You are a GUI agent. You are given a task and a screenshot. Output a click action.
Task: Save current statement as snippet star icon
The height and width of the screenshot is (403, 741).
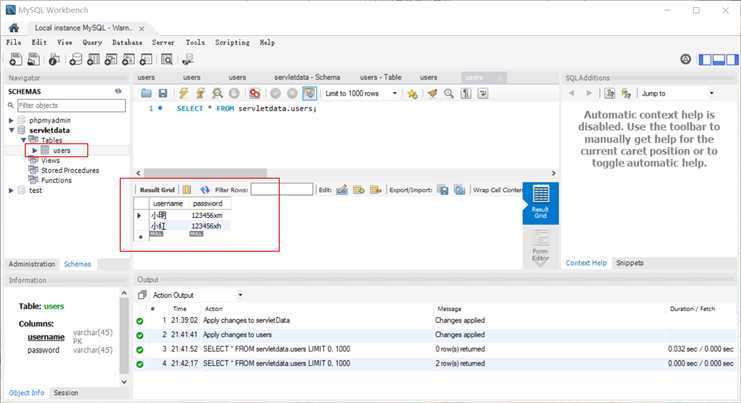(x=413, y=94)
